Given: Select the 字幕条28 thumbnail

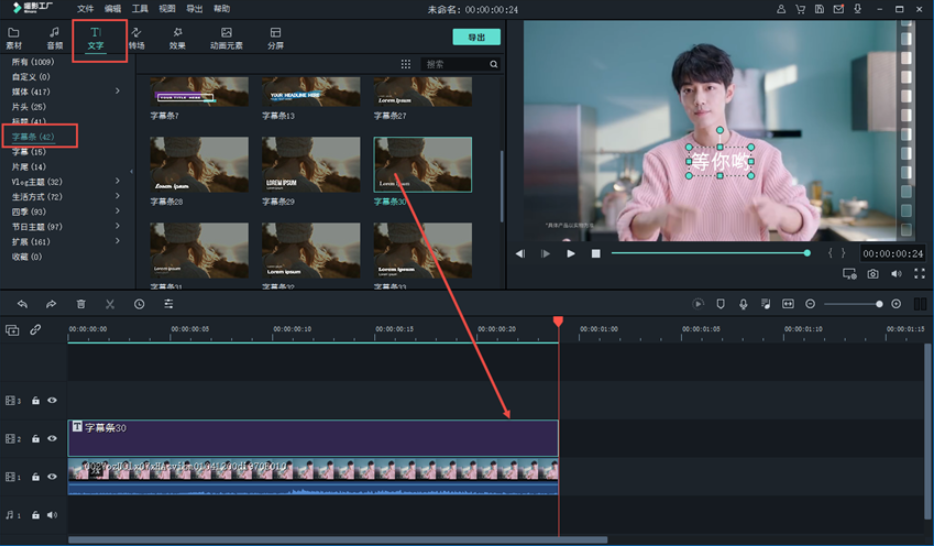Looking at the screenshot, I should (x=199, y=164).
